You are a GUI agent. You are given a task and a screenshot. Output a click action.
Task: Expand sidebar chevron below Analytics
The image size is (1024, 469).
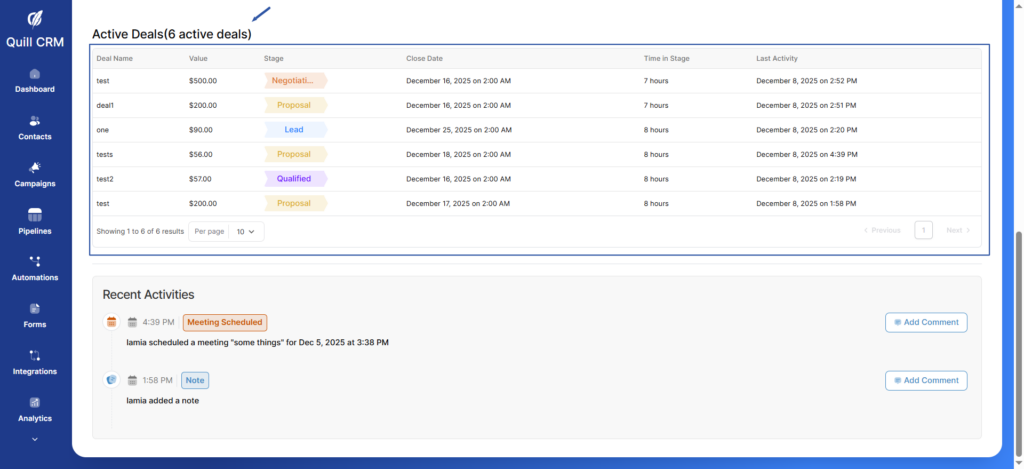tap(35, 438)
